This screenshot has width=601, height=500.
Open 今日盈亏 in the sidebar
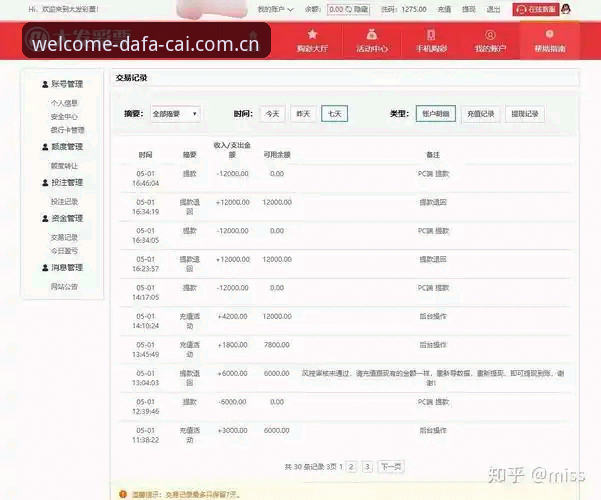(64, 251)
